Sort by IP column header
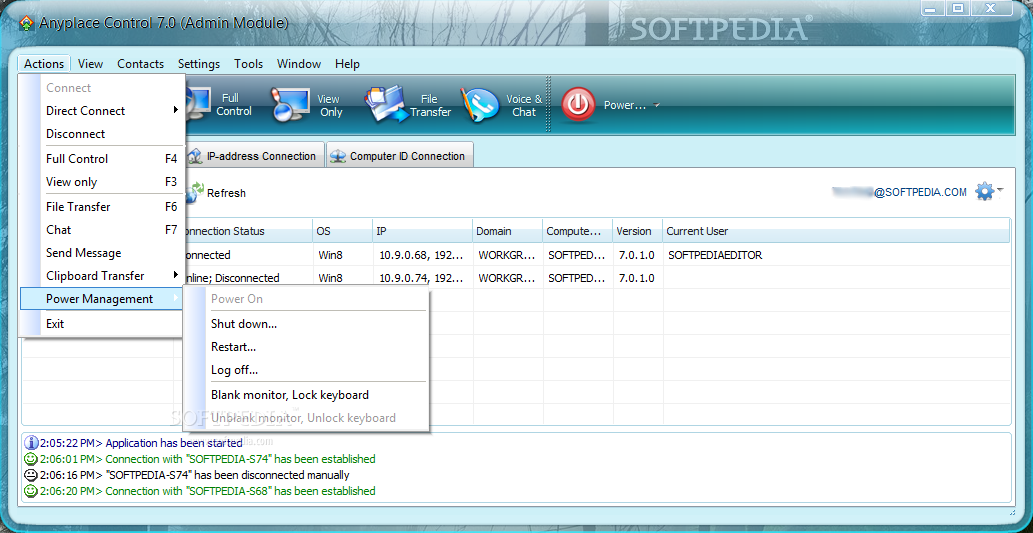This screenshot has height=533, width=1033. (x=422, y=231)
